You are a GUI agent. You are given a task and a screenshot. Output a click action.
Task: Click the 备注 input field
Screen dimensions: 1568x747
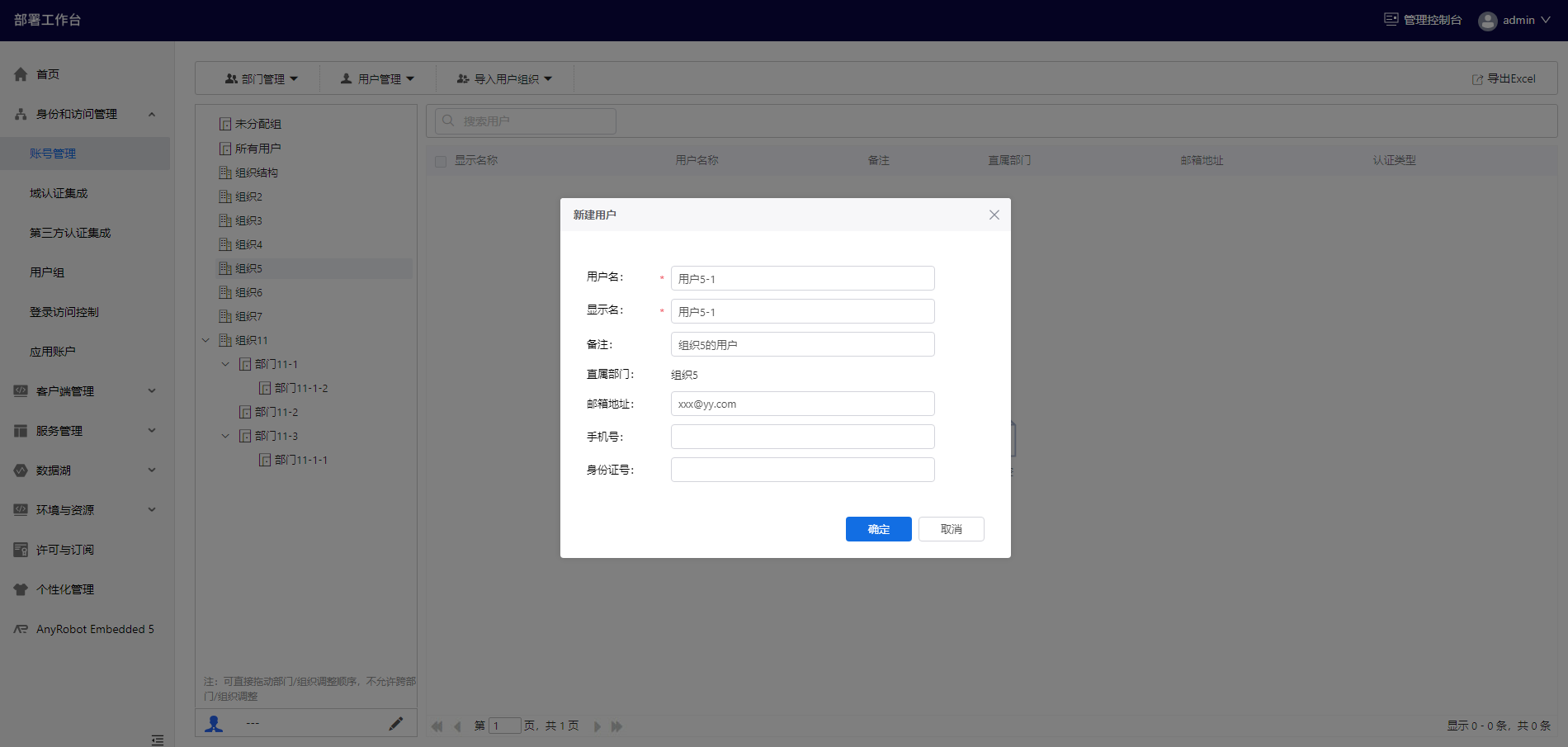(x=803, y=344)
